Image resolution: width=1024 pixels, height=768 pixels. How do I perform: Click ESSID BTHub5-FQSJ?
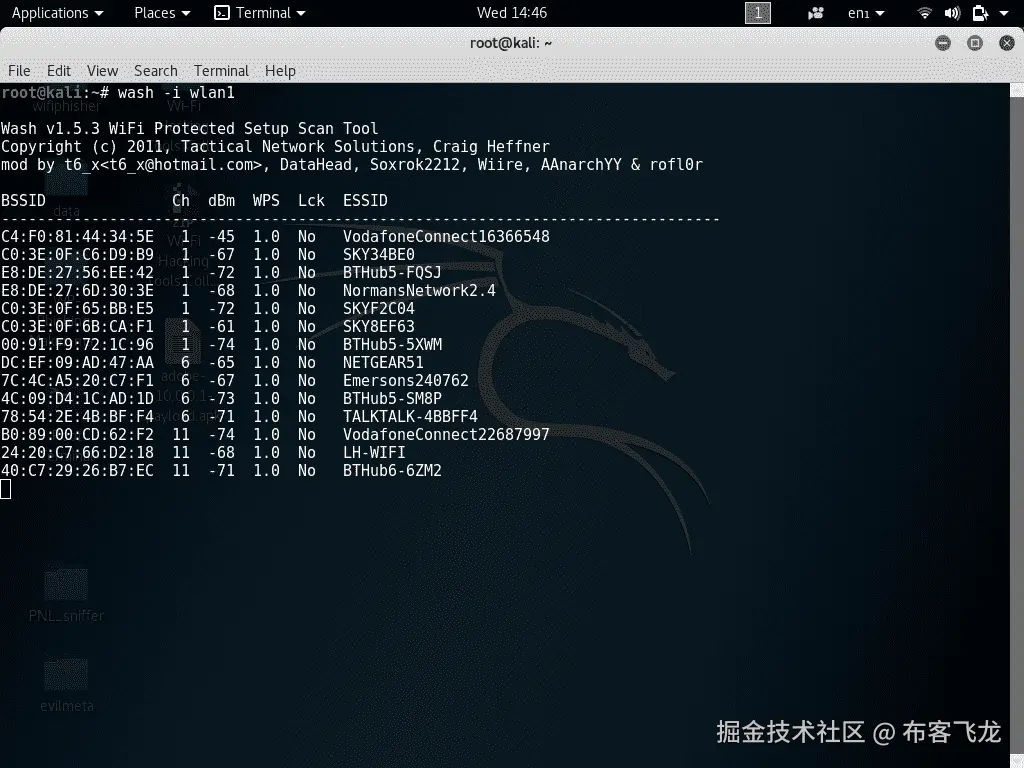pyautogui.click(x=392, y=272)
